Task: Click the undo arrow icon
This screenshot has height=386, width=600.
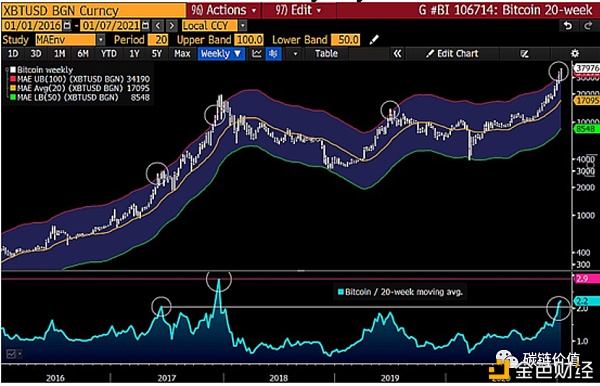Action: pos(568,26)
